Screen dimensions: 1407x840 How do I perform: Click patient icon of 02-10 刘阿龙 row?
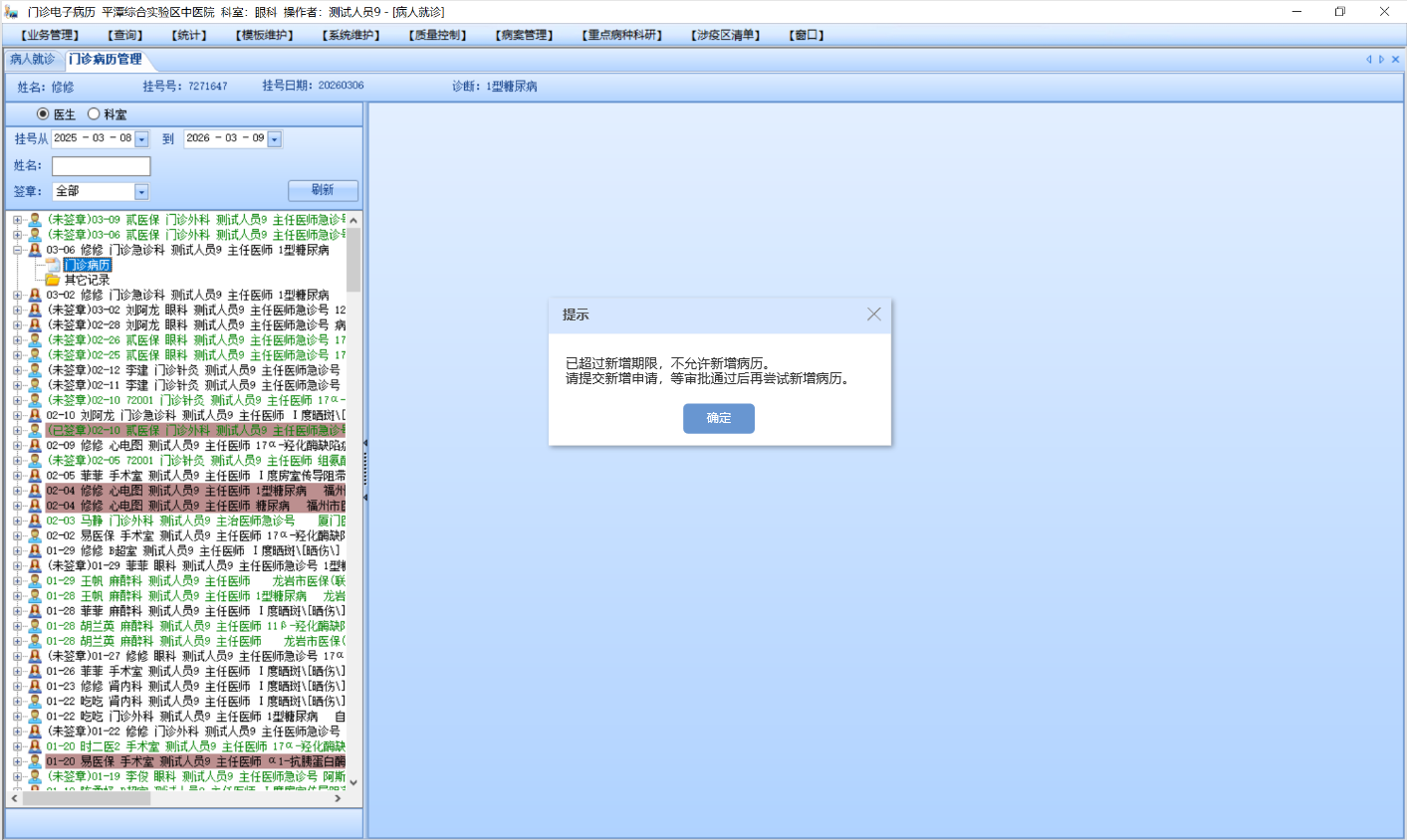(35, 415)
